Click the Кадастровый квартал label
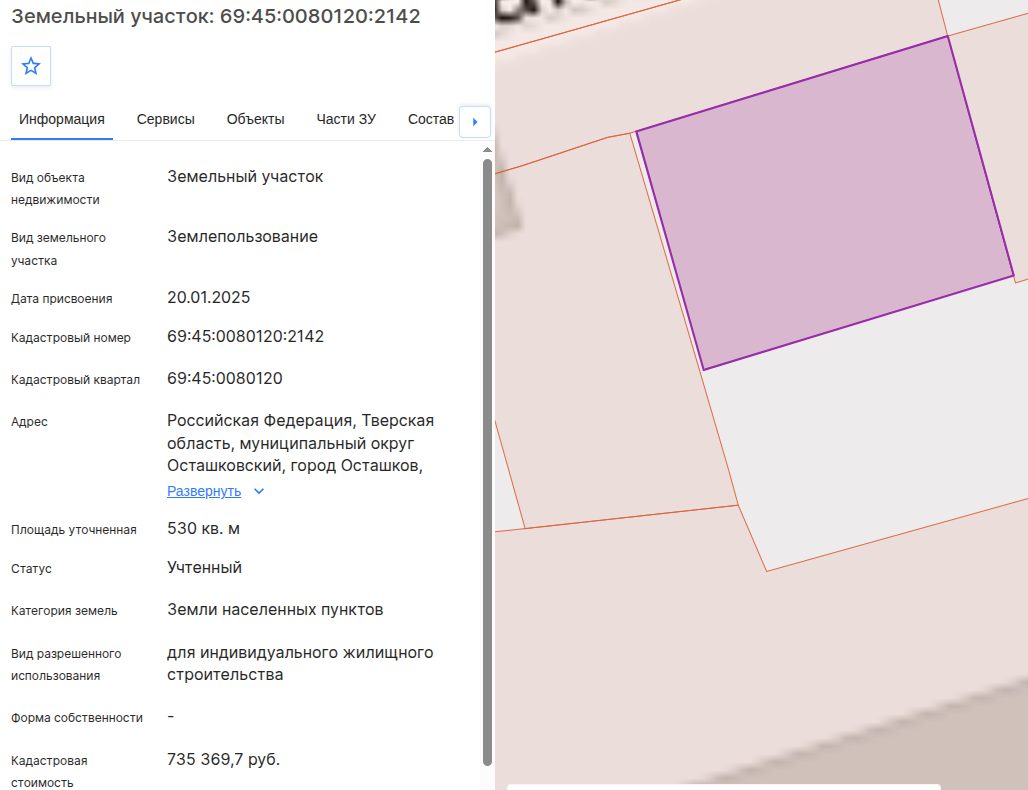1028x790 pixels. click(75, 380)
